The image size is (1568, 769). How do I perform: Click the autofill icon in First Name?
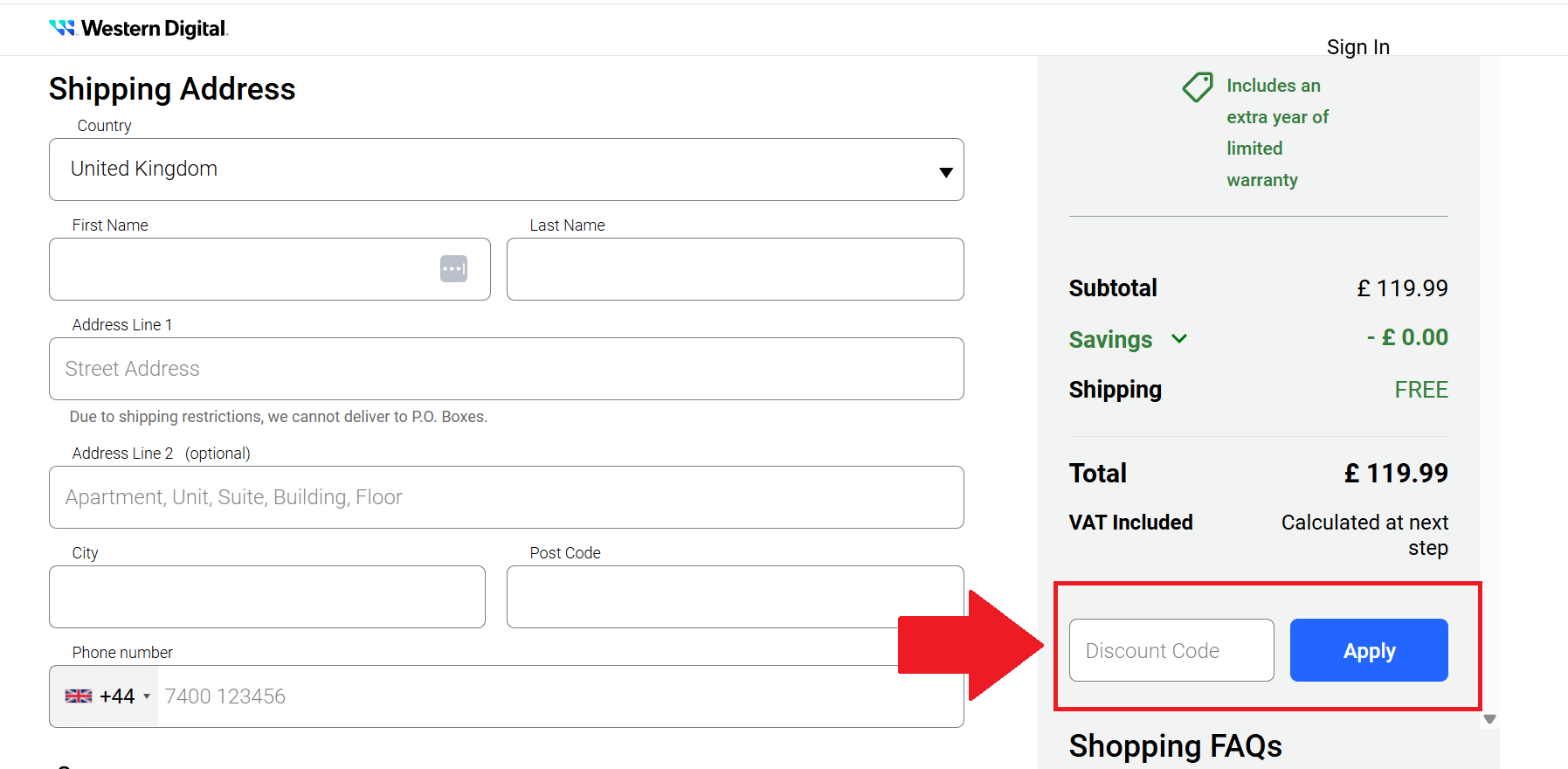coord(453,269)
